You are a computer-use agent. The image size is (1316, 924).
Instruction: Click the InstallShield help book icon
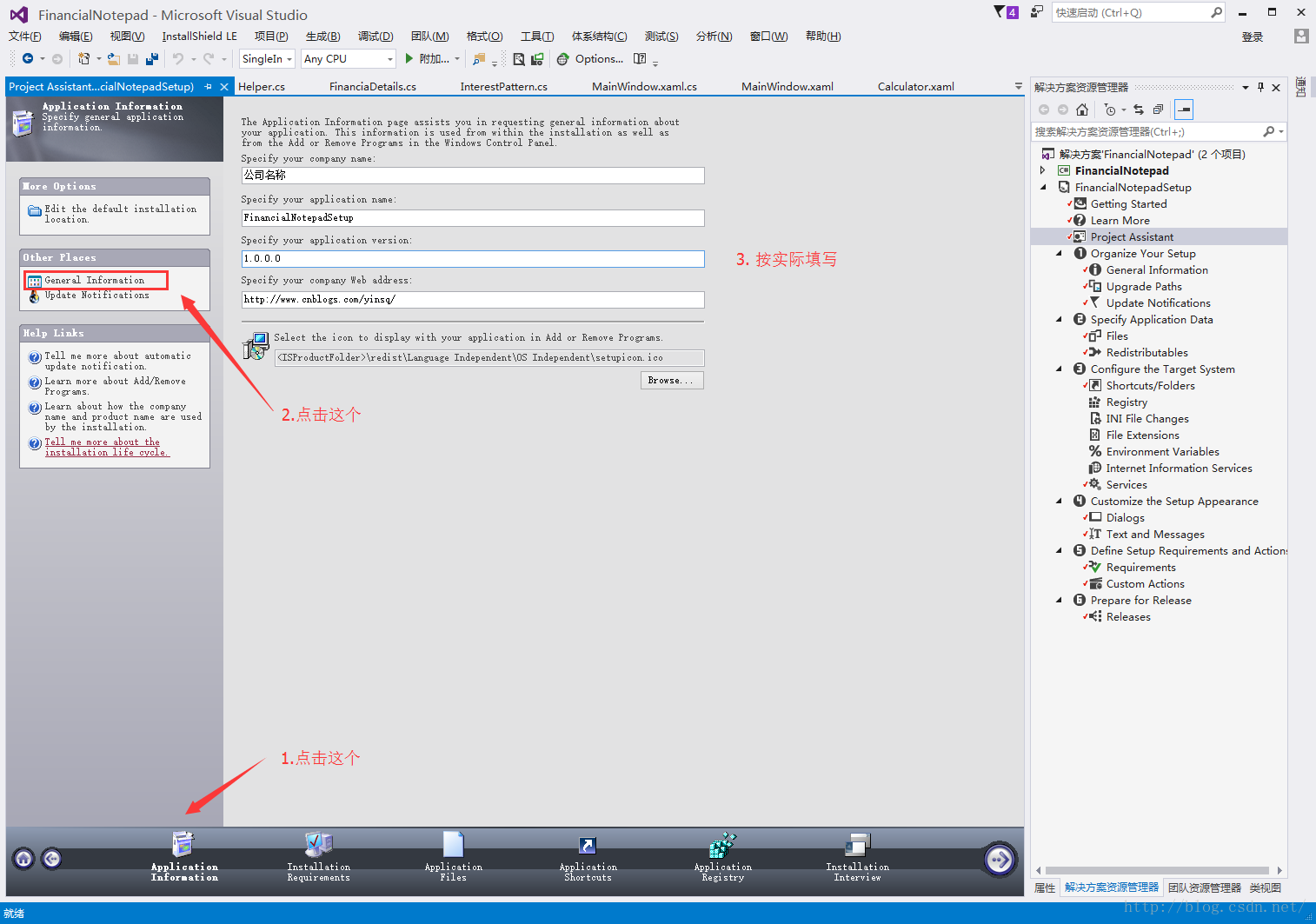point(640,58)
